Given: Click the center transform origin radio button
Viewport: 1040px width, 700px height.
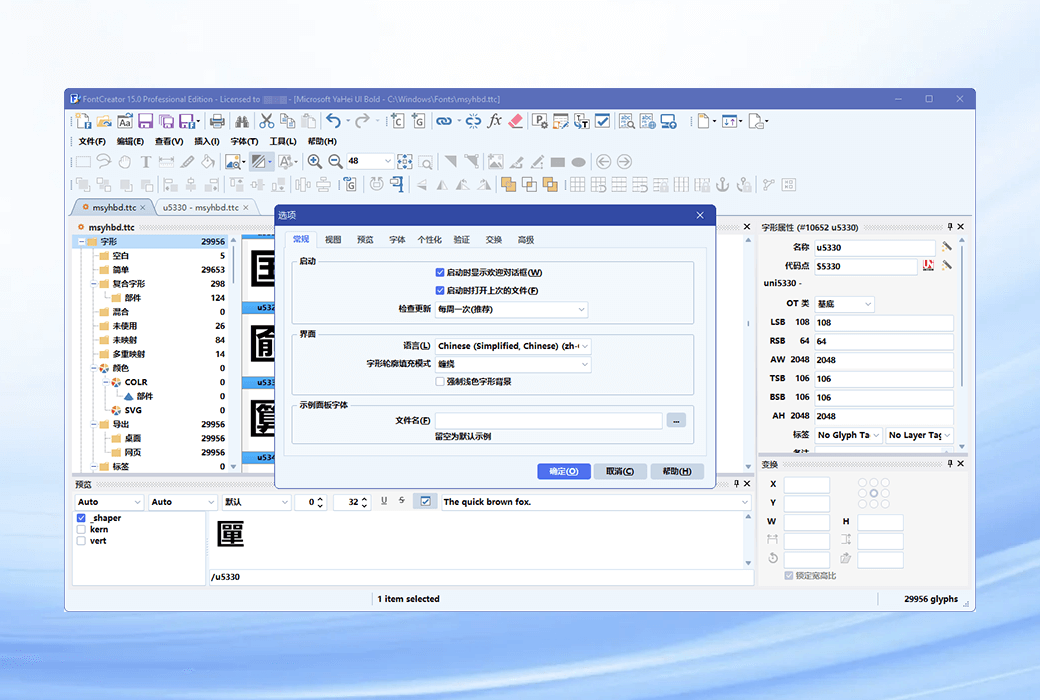Looking at the screenshot, I should pos(874,494).
